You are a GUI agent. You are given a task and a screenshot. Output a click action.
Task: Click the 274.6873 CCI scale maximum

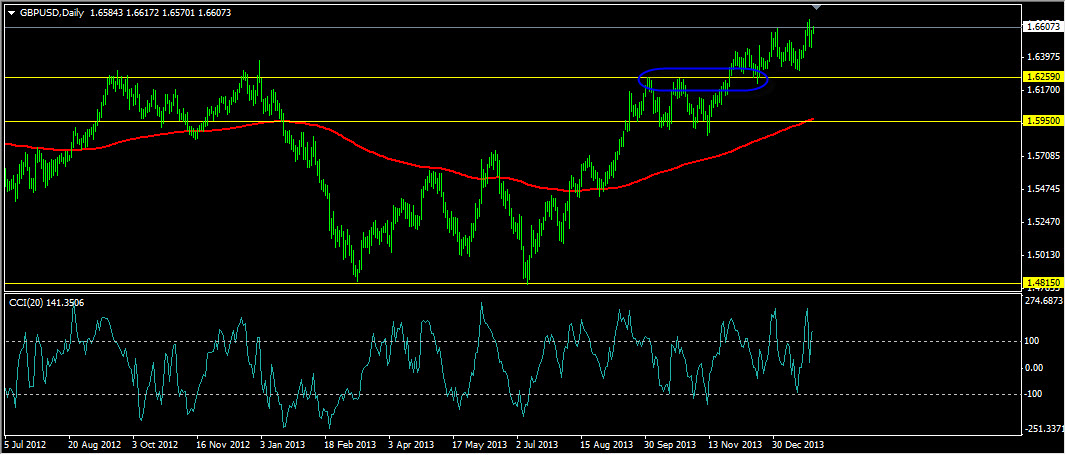pyautogui.click(x=1044, y=301)
